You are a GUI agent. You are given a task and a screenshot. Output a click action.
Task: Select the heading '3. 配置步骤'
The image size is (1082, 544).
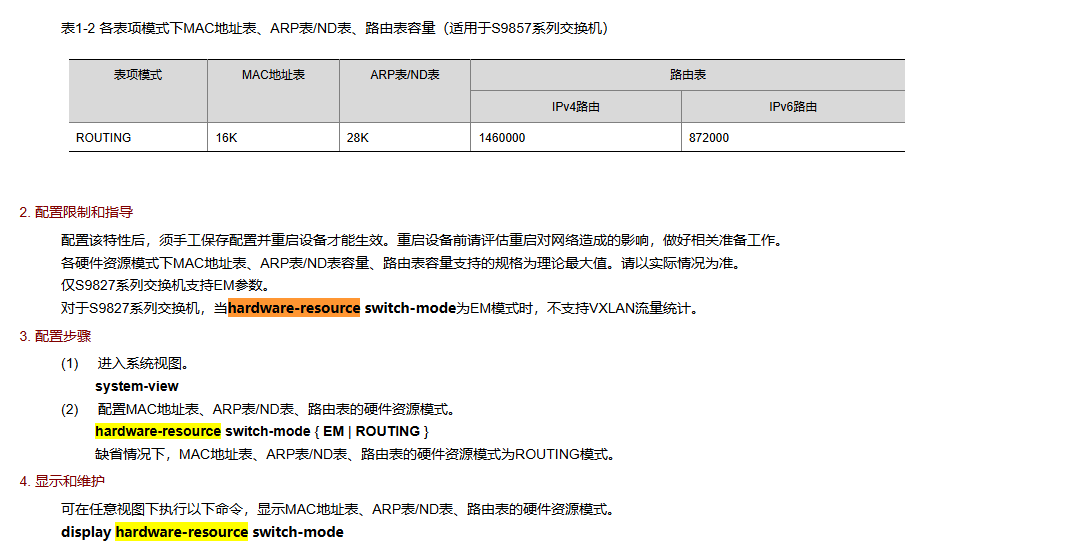55,336
